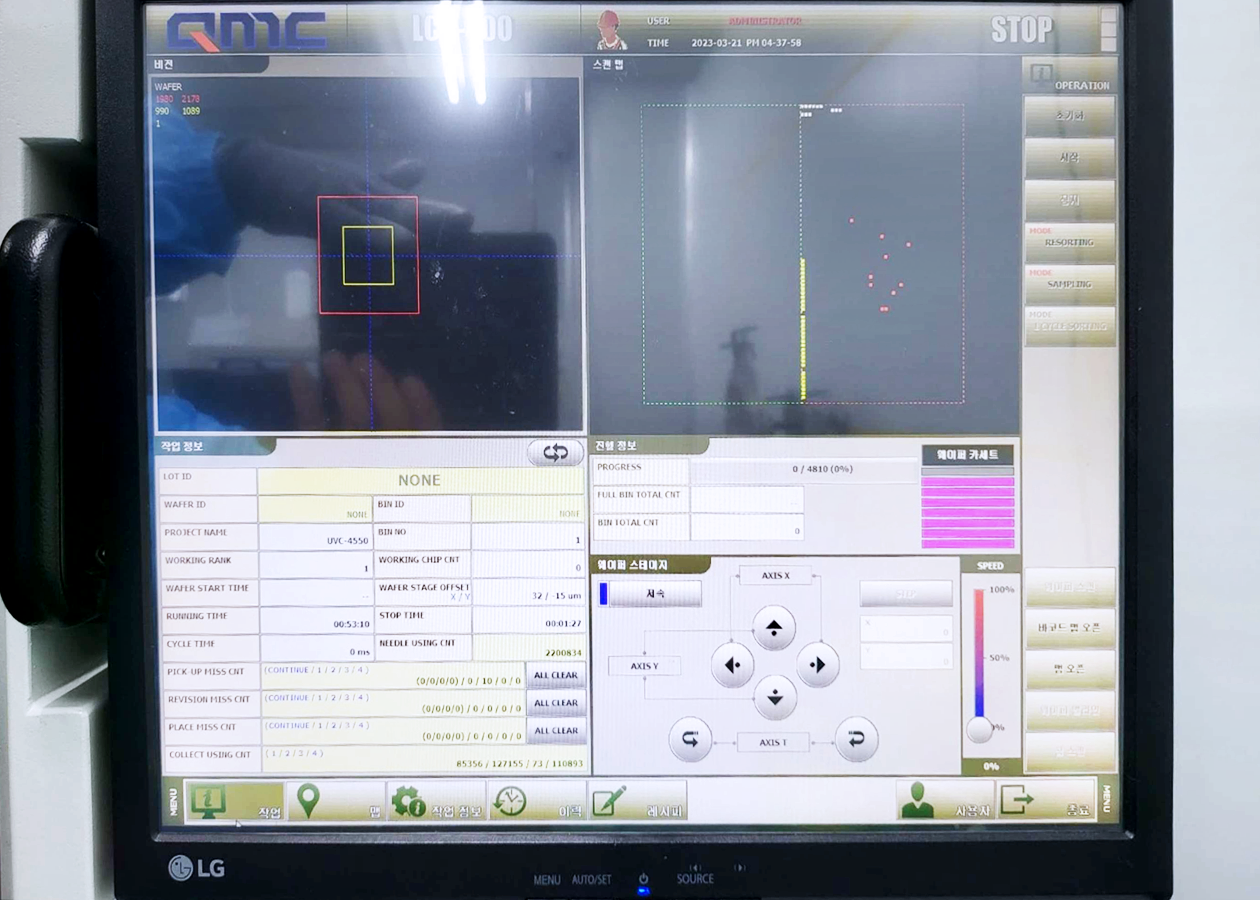The width and height of the screenshot is (1260, 900).
Task: Clear the PICK-UP MISS CNT with ALL CLEAR
Action: coord(555,675)
